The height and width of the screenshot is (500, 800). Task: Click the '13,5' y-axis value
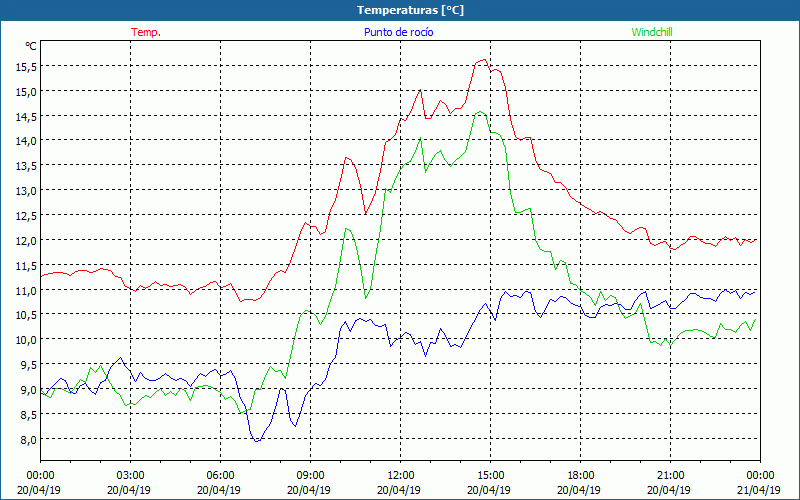click(x=27, y=166)
